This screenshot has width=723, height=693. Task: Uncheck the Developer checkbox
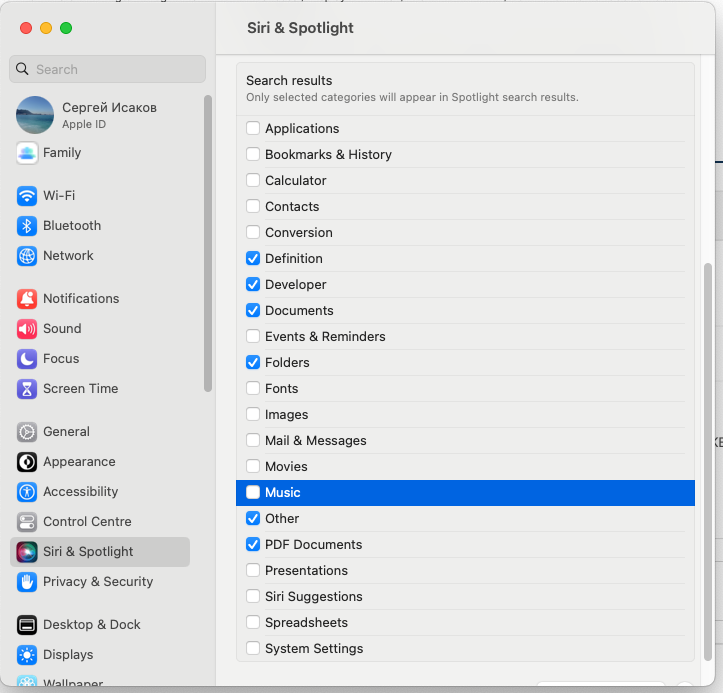253,284
